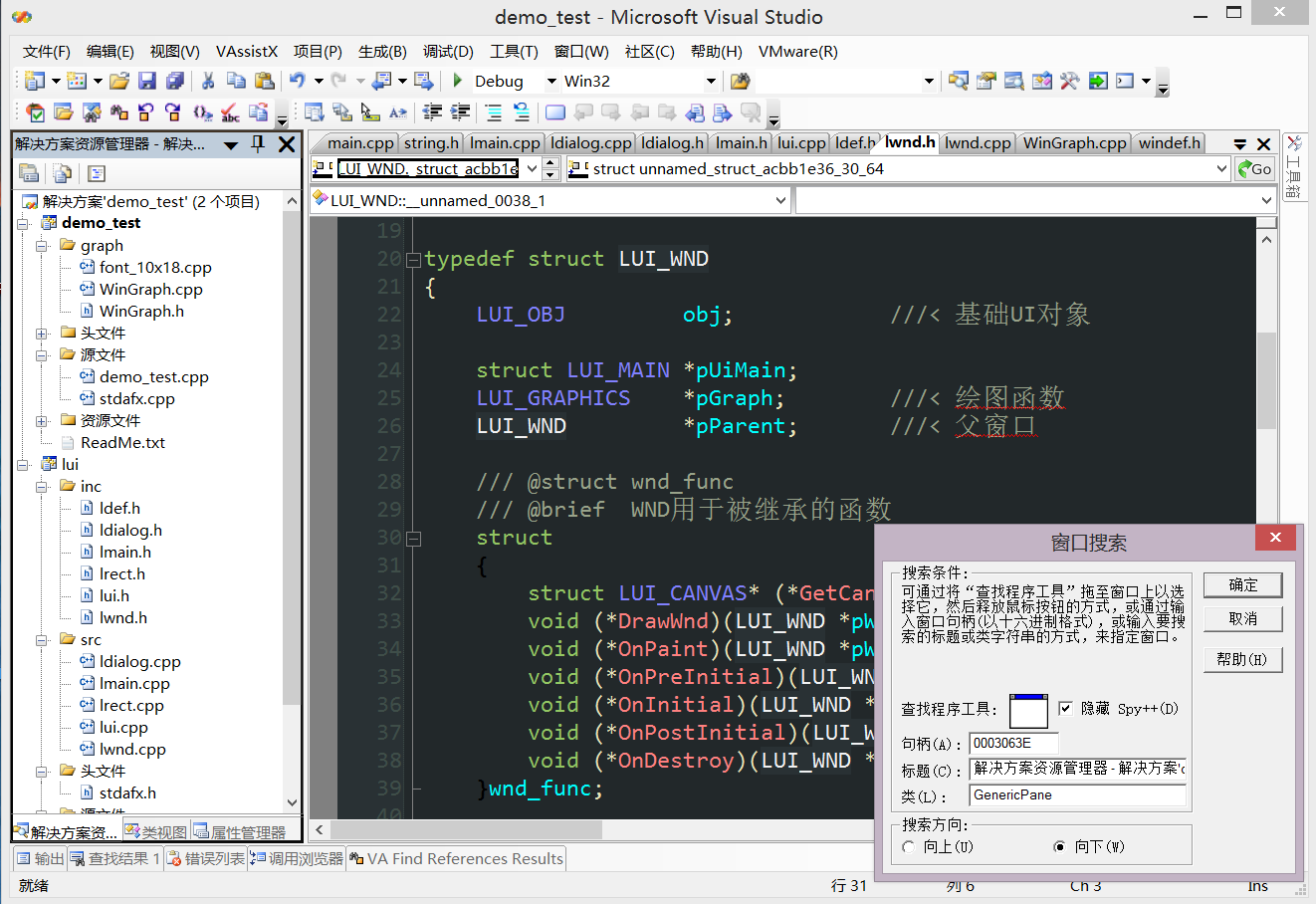Switch to 类视图 panel tab
Screen dimensions: 1316x904
[x=155, y=831]
